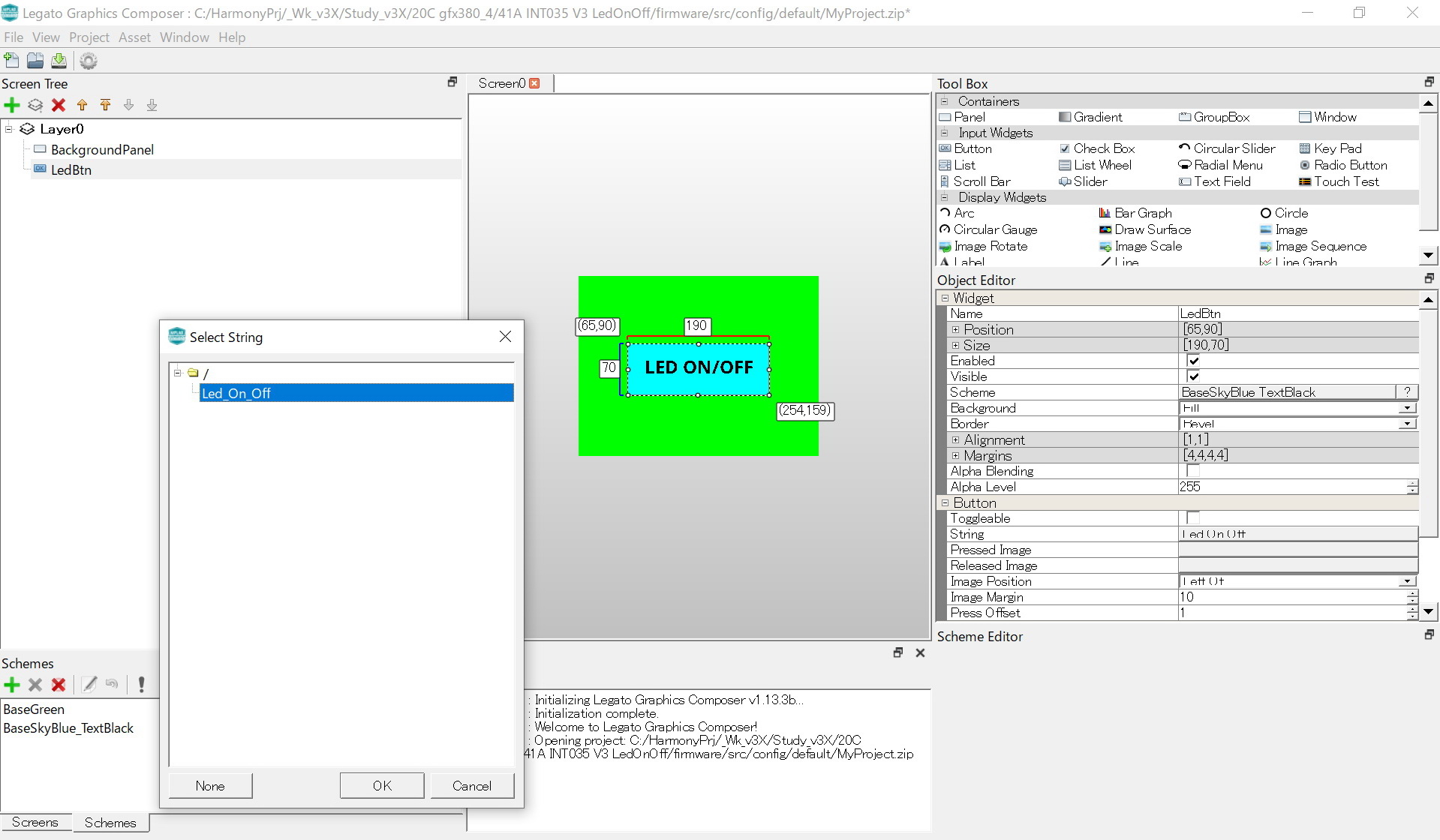Viewport: 1440px width, 840px height.
Task: Add a widget with Screen Tree green plus
Action: 12,105
